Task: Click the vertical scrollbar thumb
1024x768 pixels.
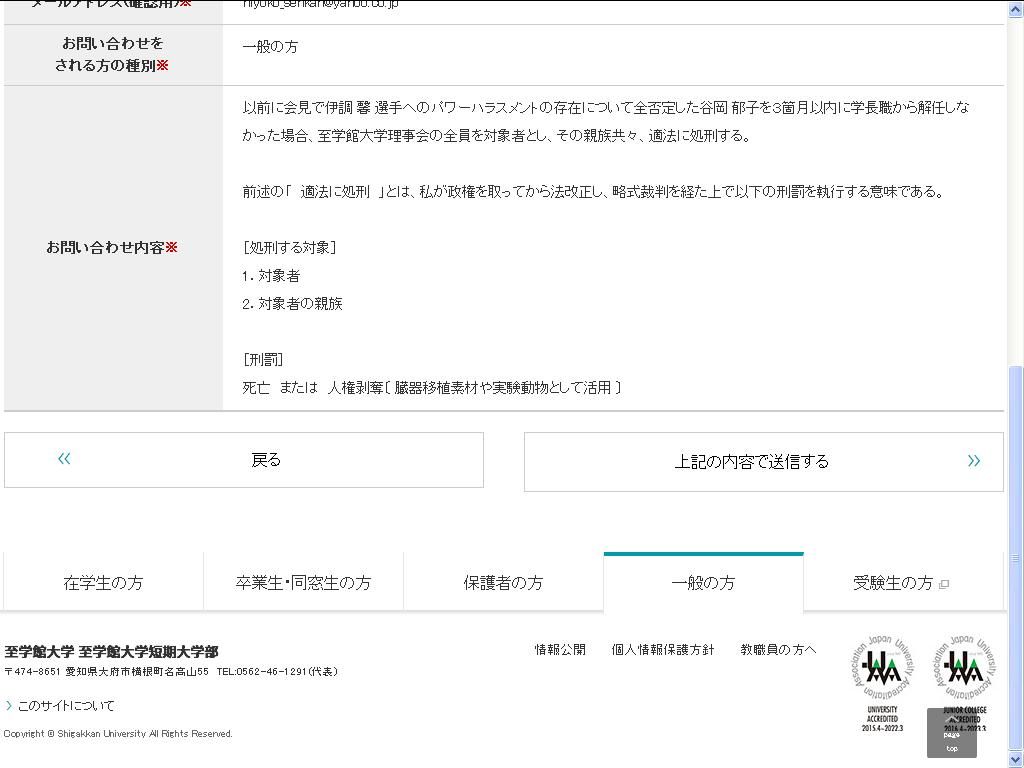Action: coord(1017,558)
